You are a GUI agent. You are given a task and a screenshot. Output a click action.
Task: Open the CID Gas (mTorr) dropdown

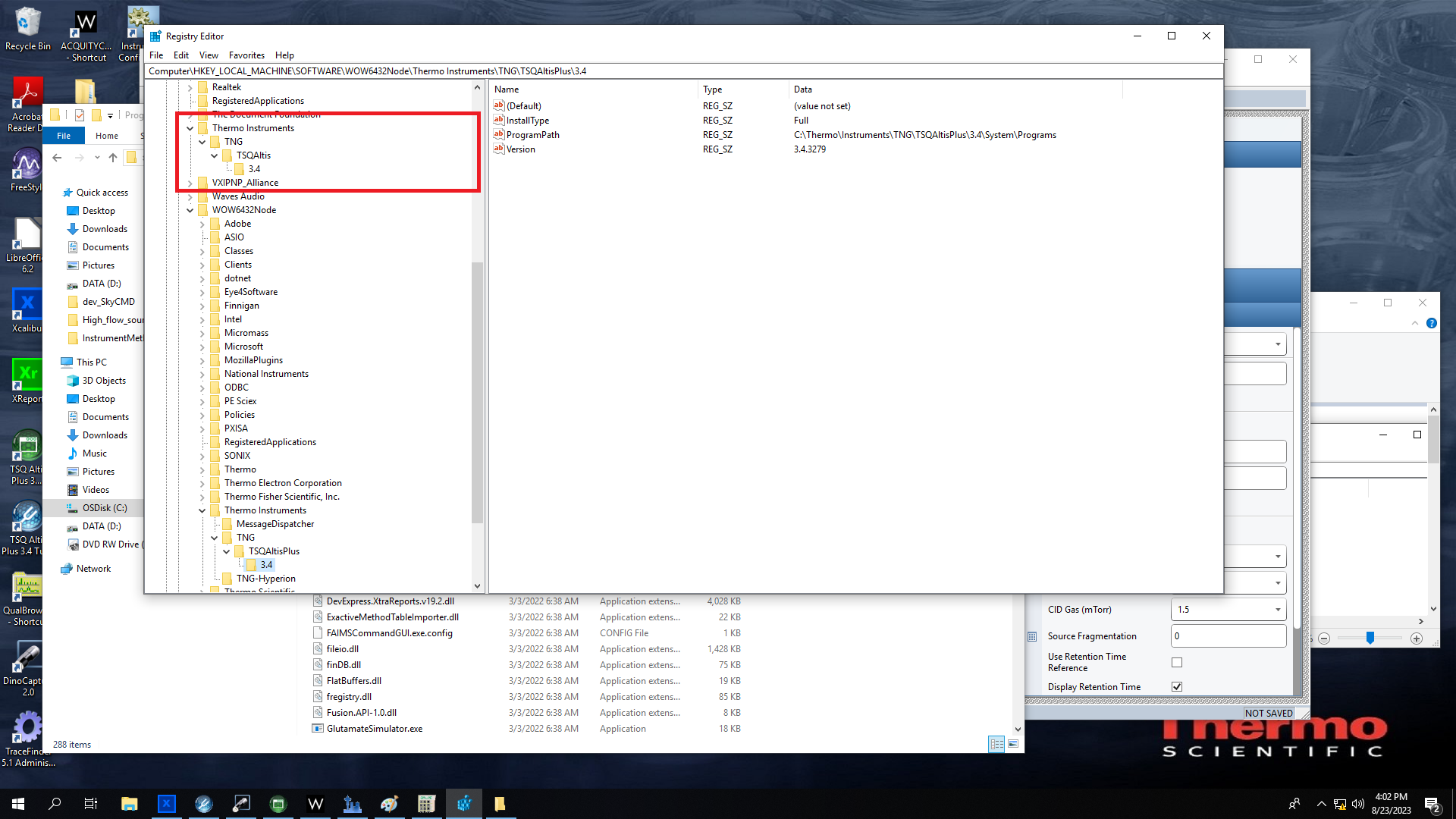1278,610
